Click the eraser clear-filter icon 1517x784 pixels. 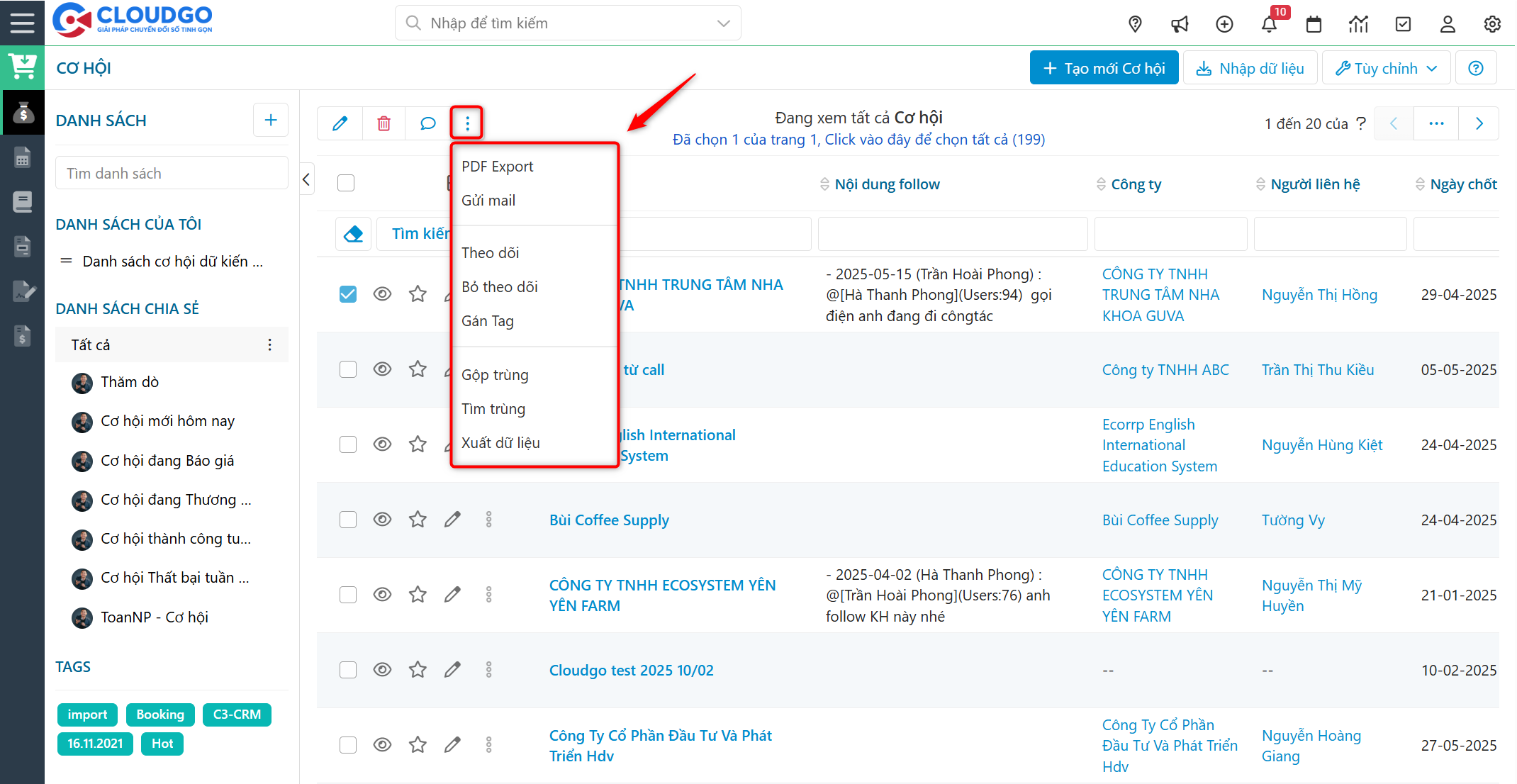[353, 234]
